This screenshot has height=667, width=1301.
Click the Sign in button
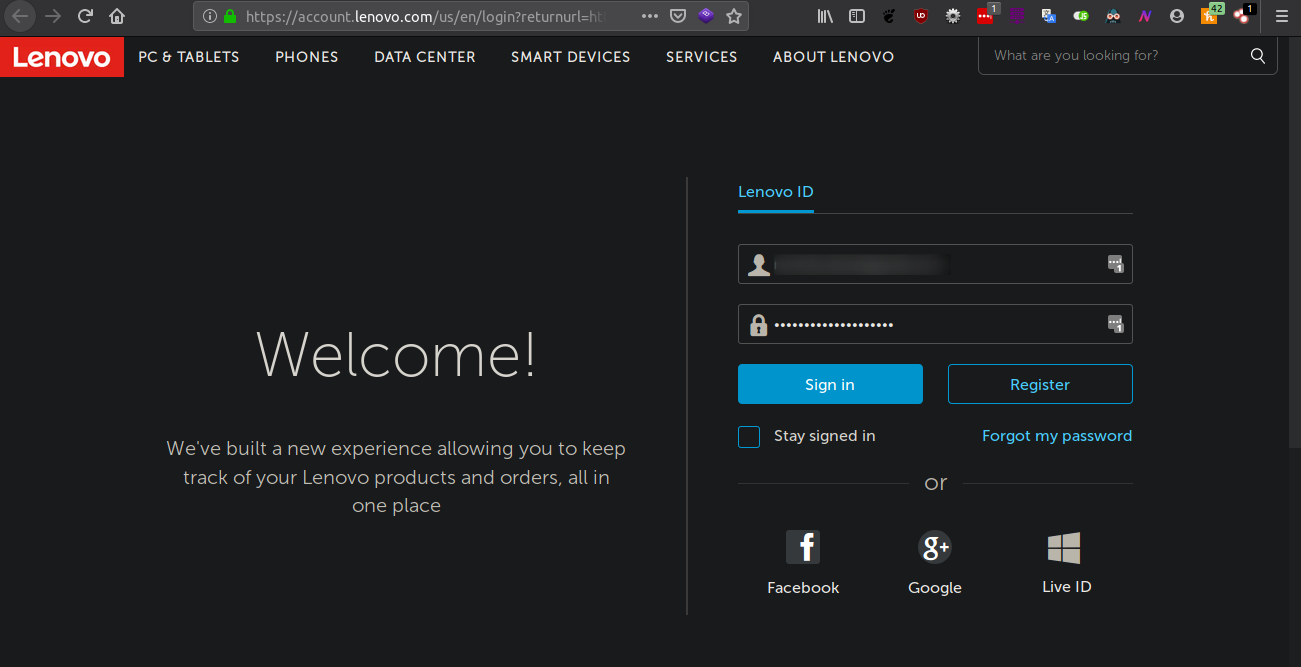(830, 384)
